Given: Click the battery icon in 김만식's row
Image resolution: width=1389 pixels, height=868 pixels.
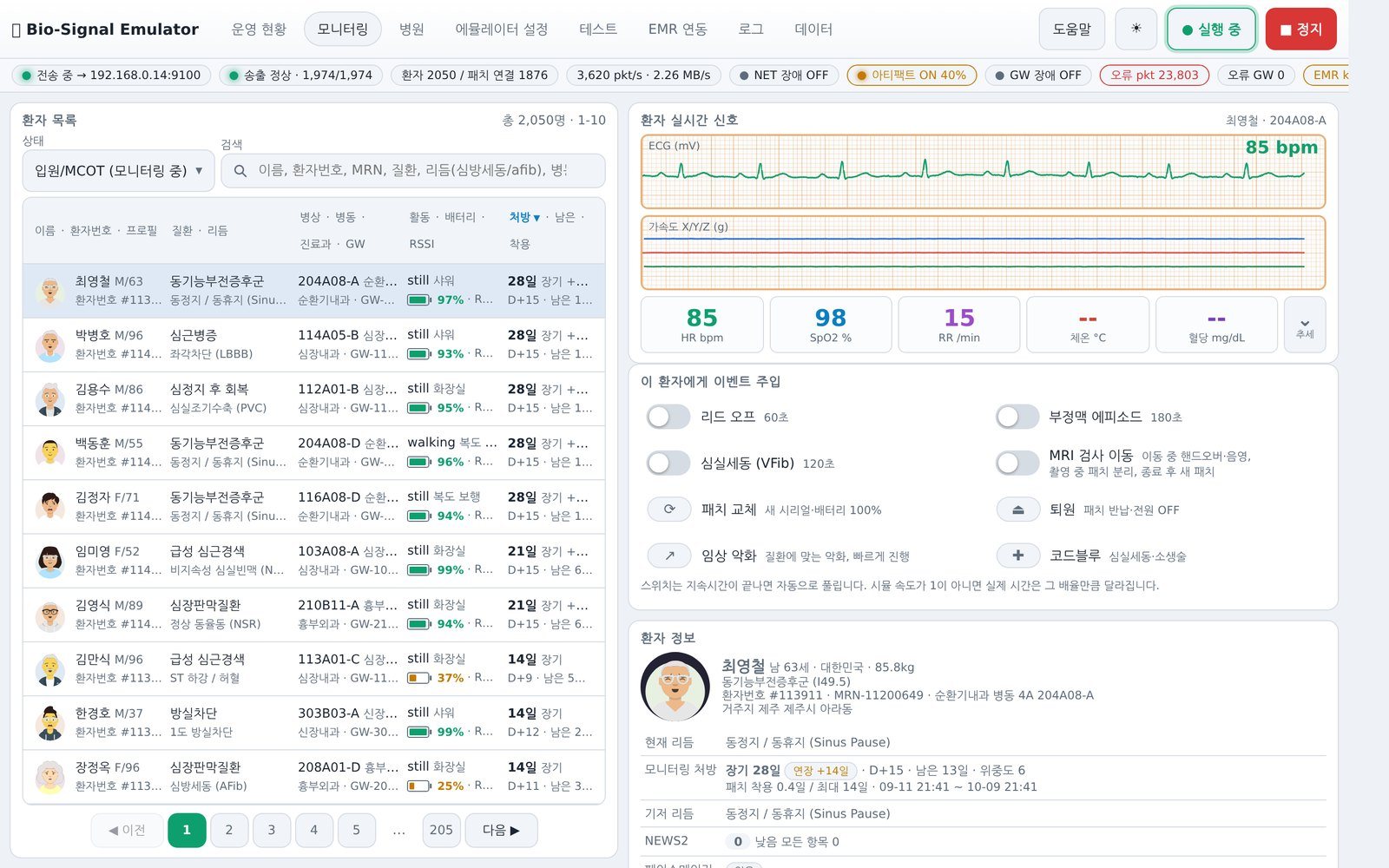Looking at the screenshot, I should (418, 678).
